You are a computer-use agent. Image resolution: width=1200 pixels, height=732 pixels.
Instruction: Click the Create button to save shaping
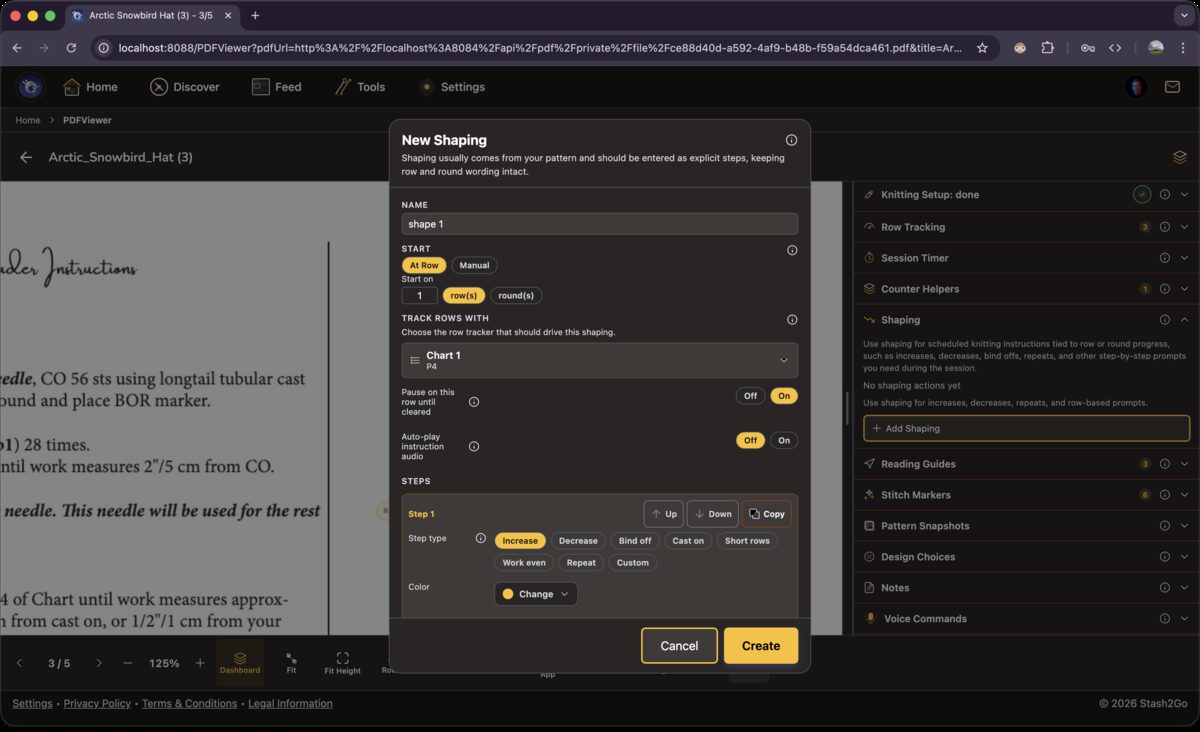pyautogui.click(x=760, y=645)
